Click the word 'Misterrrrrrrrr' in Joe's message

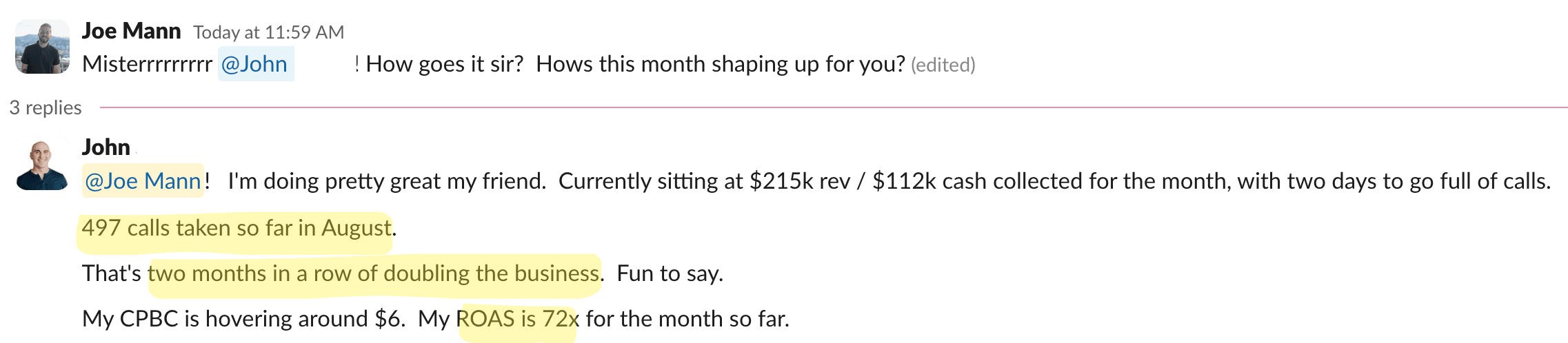(x=147, y=64)
